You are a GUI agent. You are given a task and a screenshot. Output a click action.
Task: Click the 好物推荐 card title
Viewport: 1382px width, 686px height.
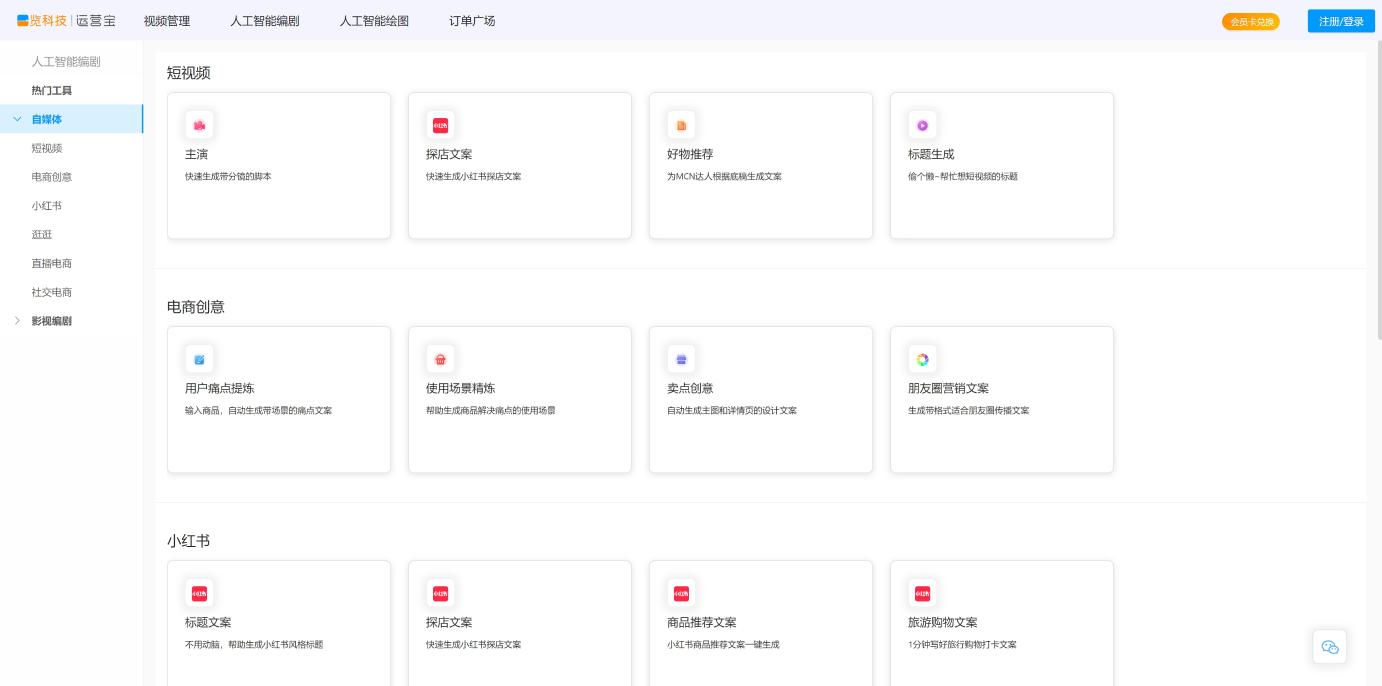pos(690,154)
